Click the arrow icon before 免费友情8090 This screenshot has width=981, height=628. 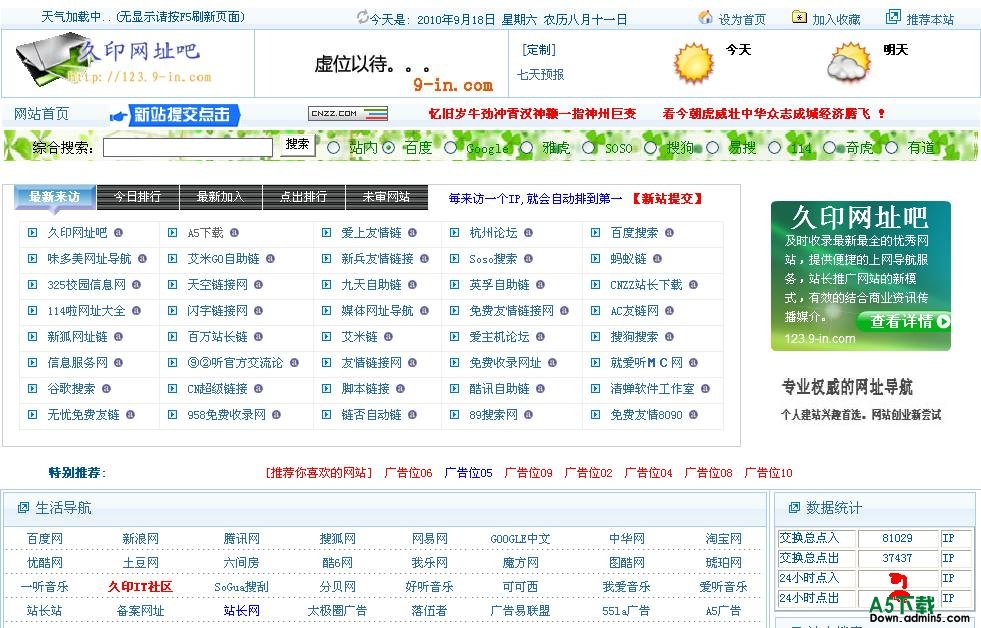pos(596,414)
